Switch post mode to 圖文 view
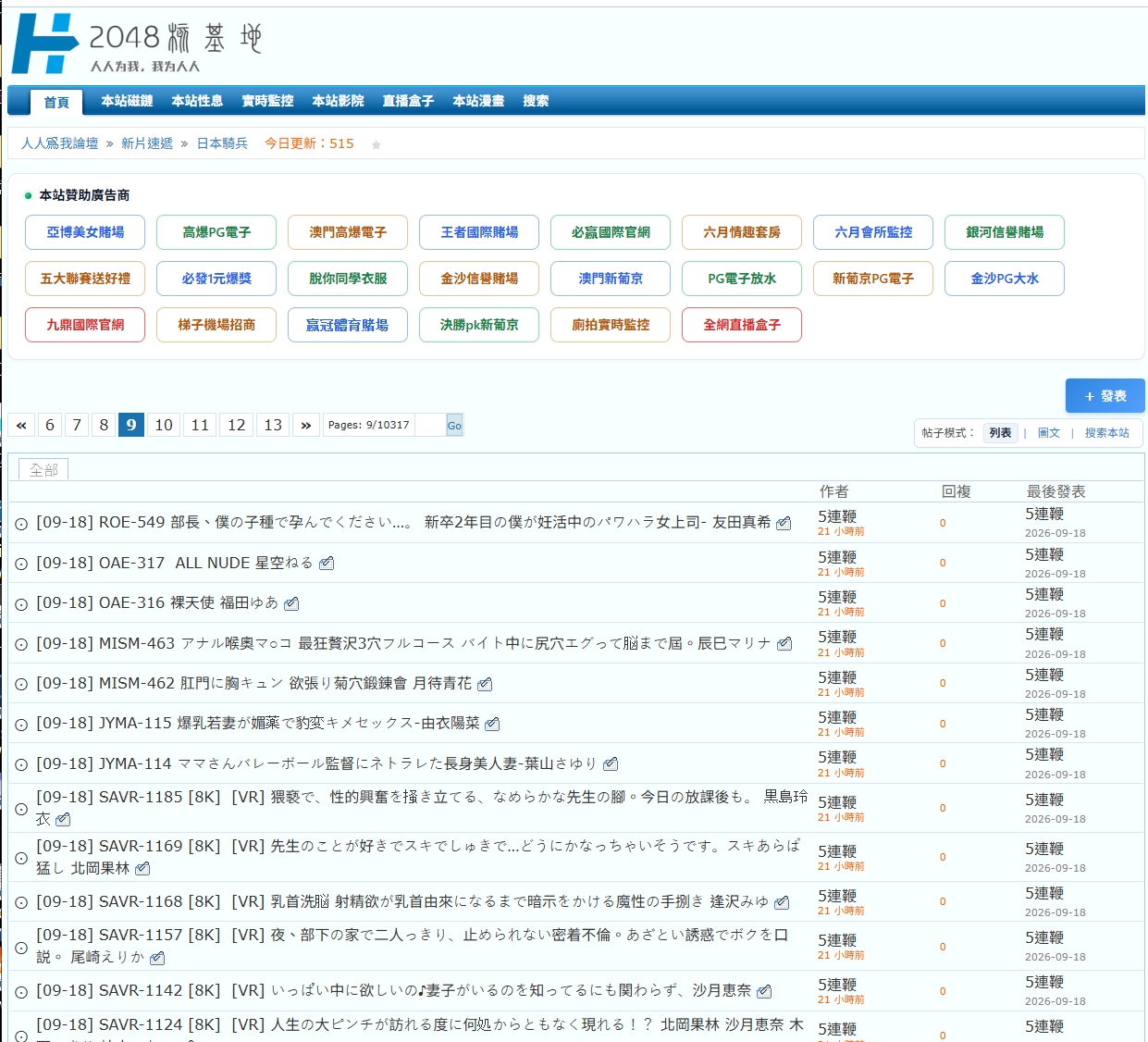The height and width of the screenshot is (1042, 1148). (x=1049, y=433)
